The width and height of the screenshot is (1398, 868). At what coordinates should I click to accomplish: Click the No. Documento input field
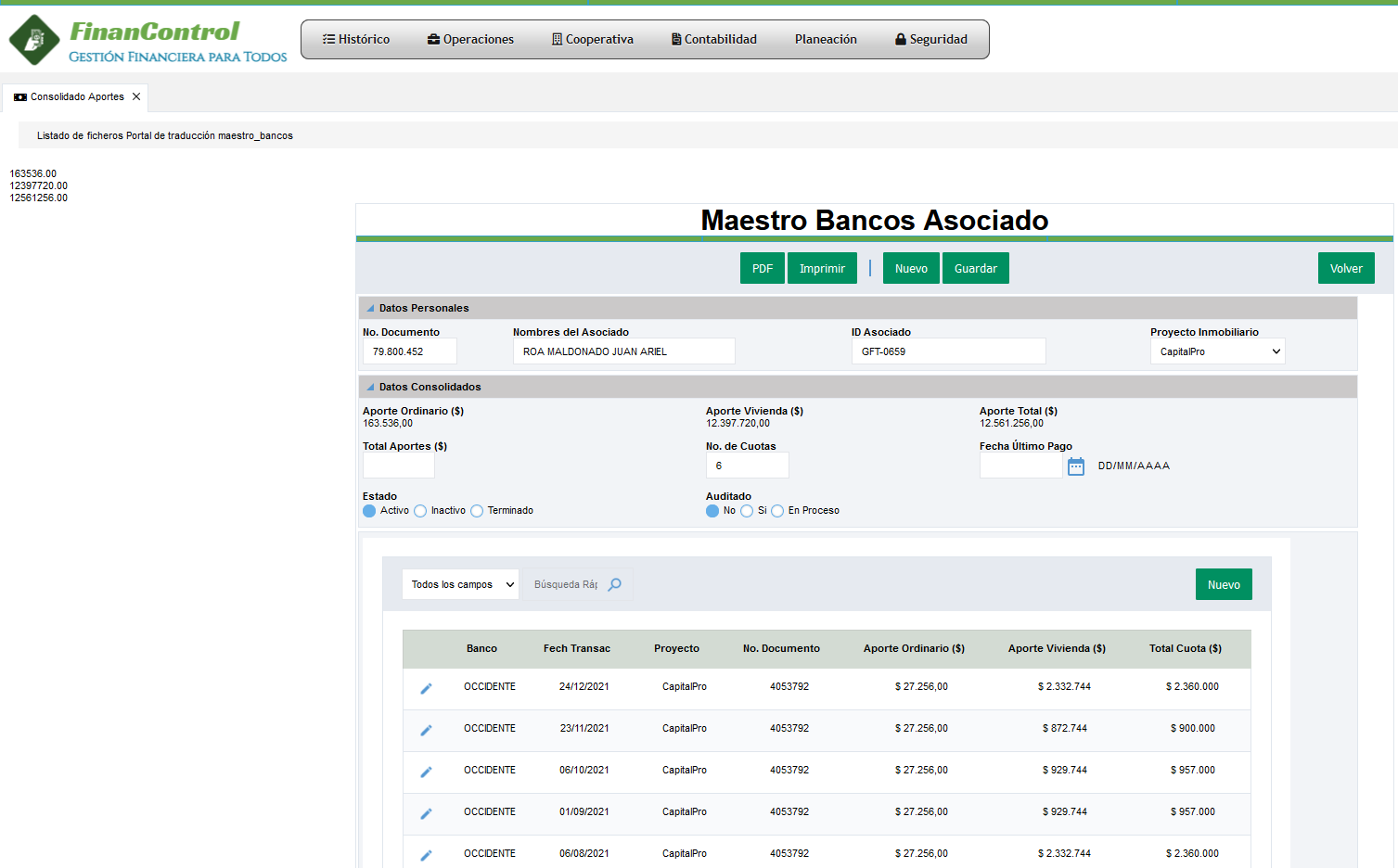409,351
